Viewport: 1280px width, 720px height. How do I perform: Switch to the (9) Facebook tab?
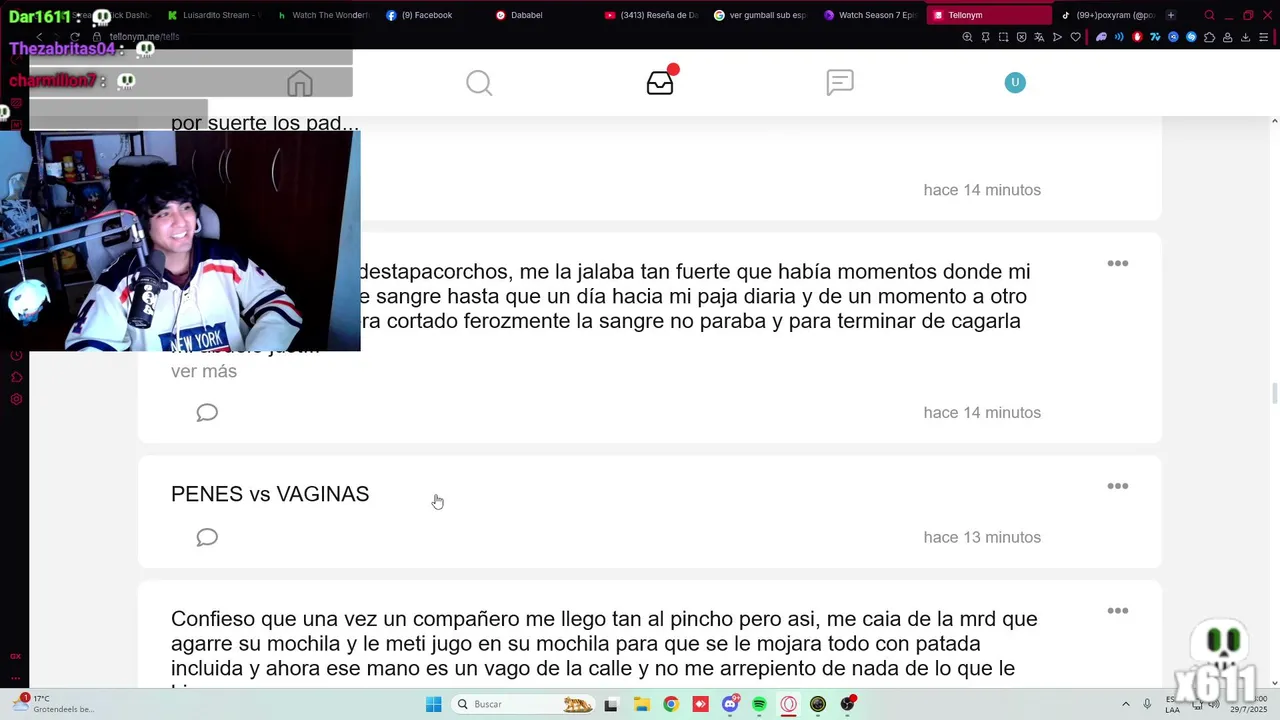coord(432,15)
